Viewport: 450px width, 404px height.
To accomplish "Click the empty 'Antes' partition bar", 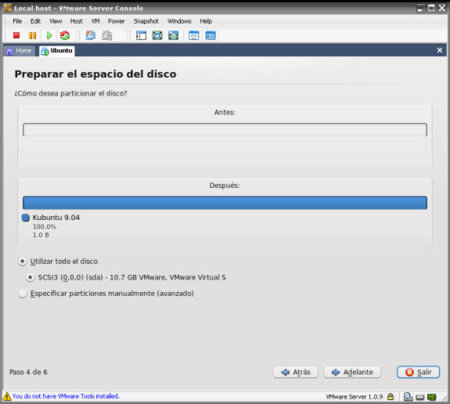I will tap(225, 130).
